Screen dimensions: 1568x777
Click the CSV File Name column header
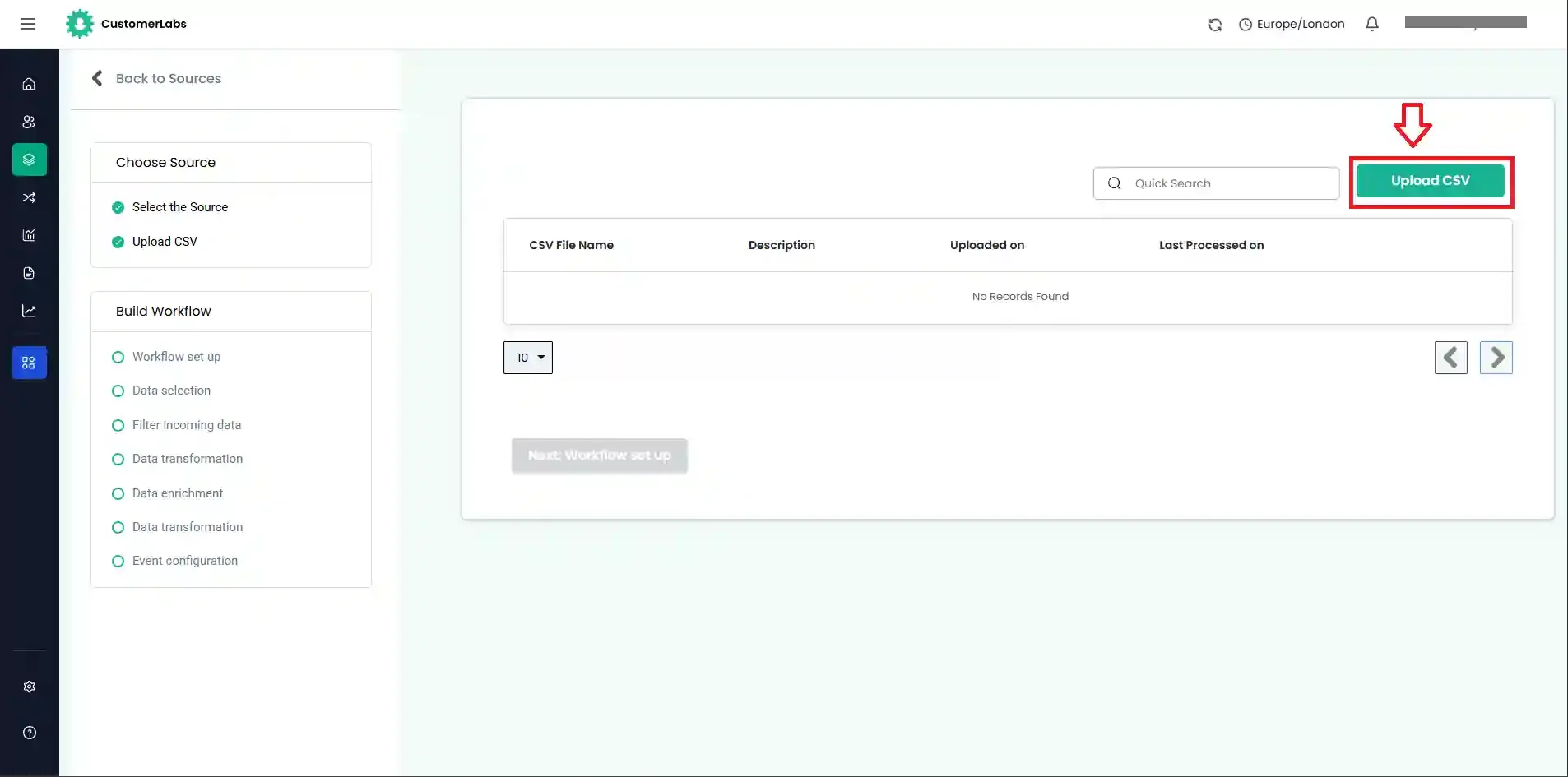[x=572, y=245]
